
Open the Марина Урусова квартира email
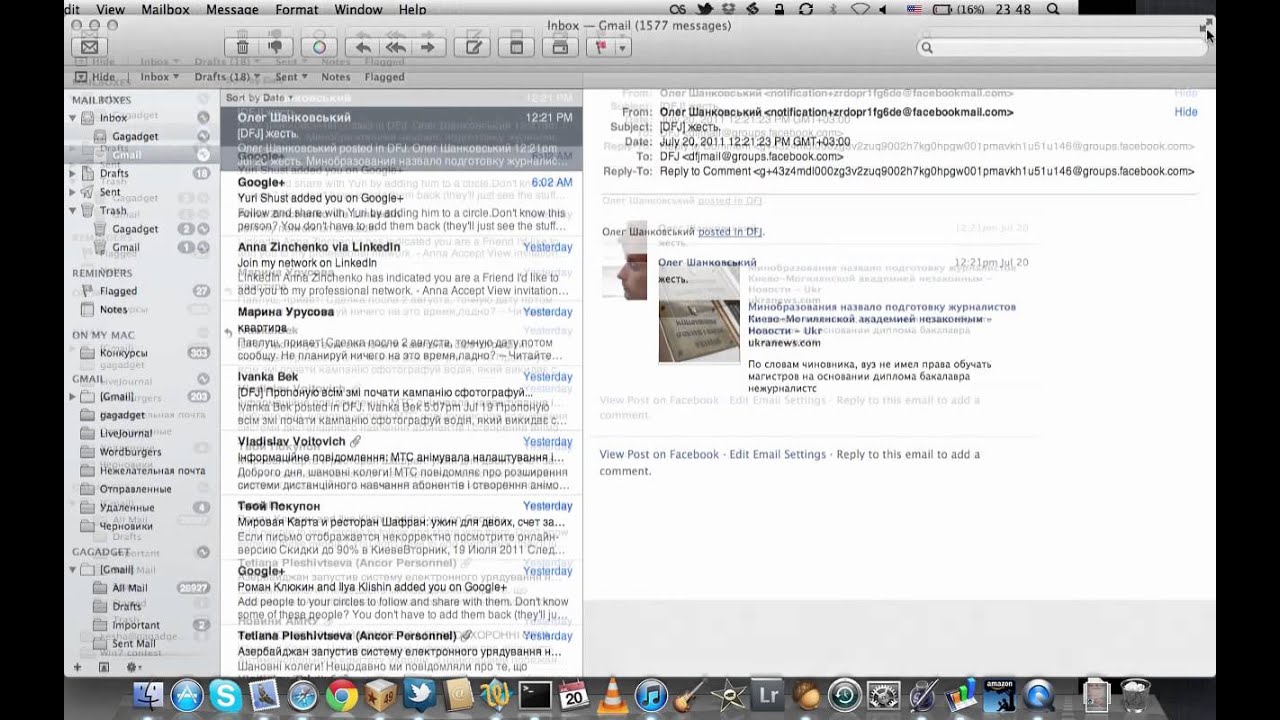[x=401, y=334]
